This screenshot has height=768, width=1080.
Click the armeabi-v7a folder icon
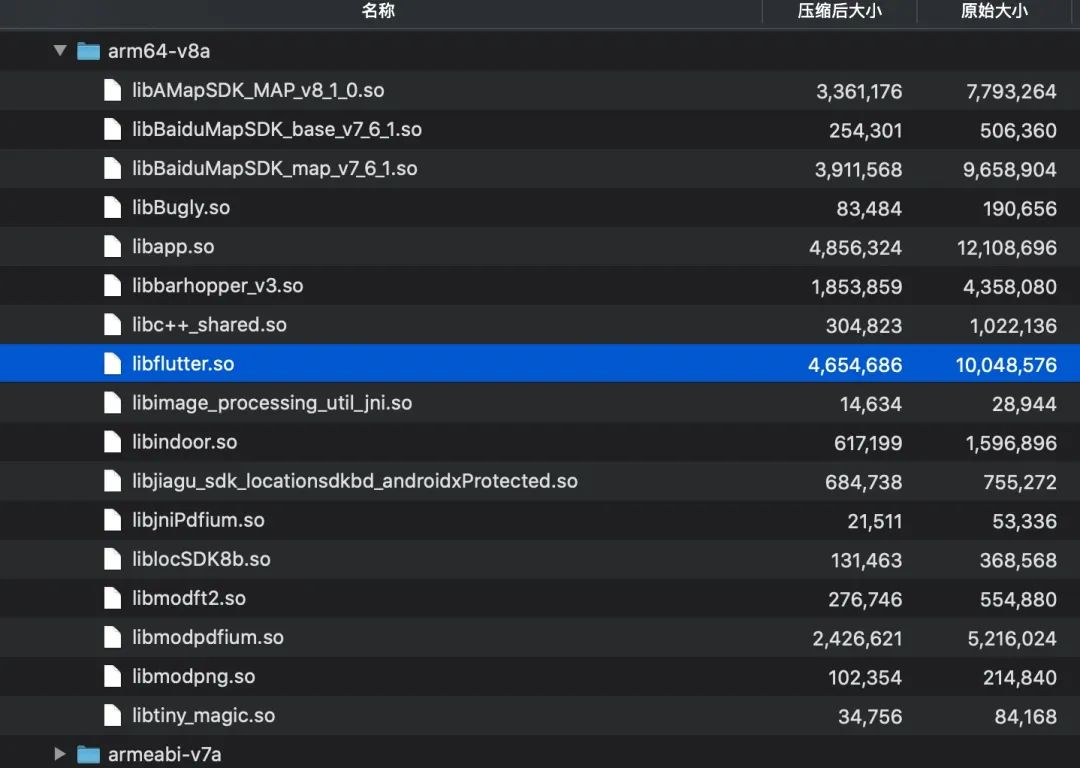tap(88, 754)
